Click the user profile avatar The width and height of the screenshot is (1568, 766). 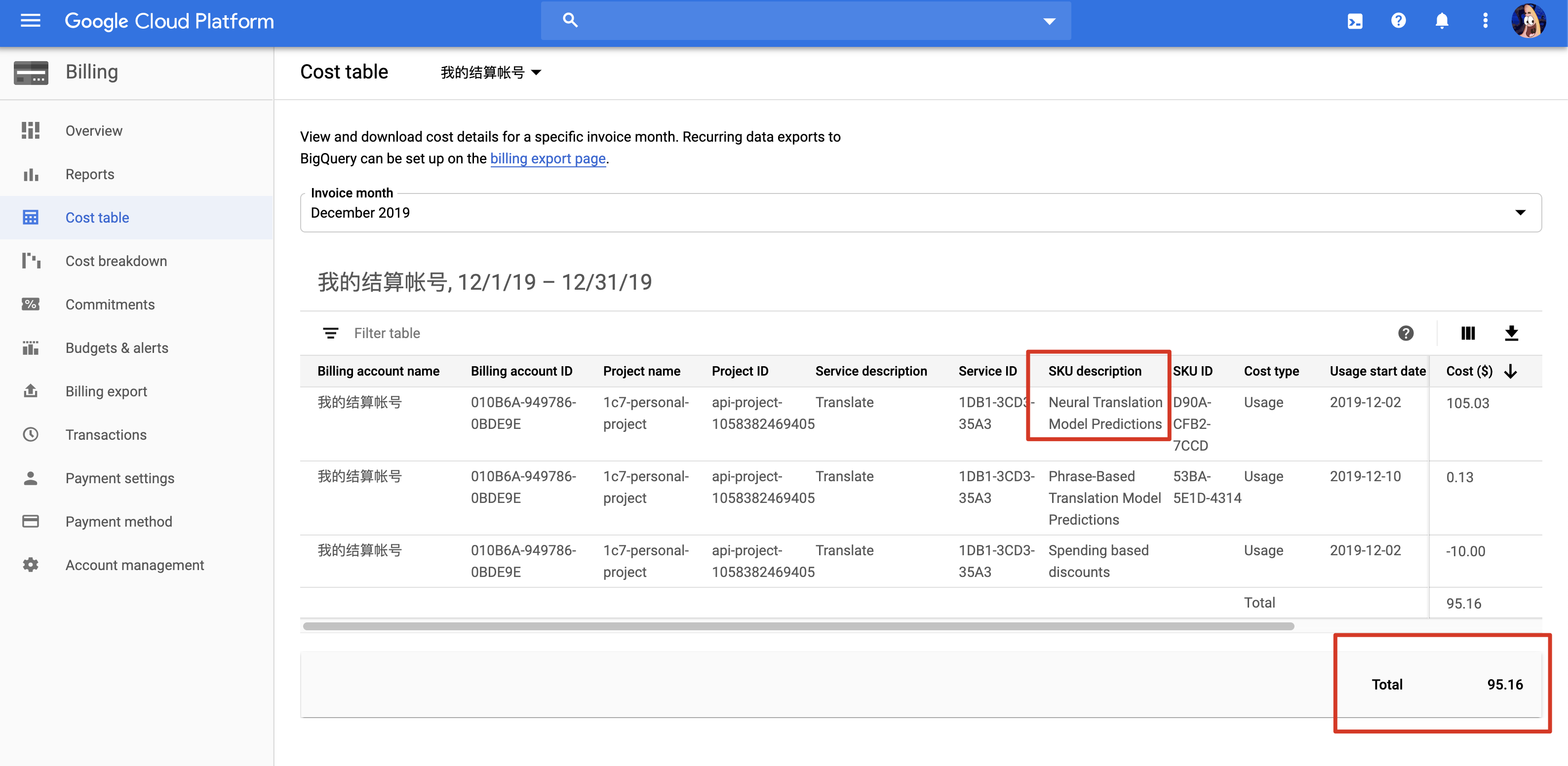point(1528,21)
